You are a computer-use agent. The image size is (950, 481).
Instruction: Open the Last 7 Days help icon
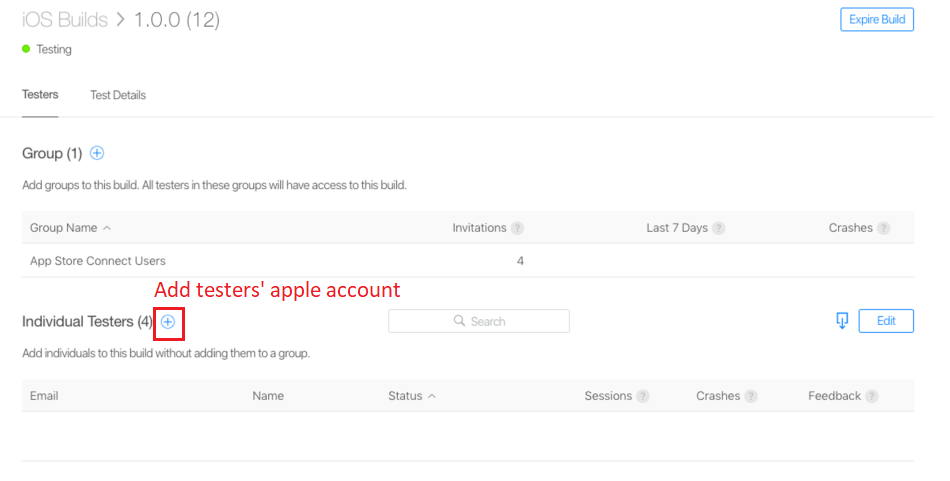click(718, 228)
